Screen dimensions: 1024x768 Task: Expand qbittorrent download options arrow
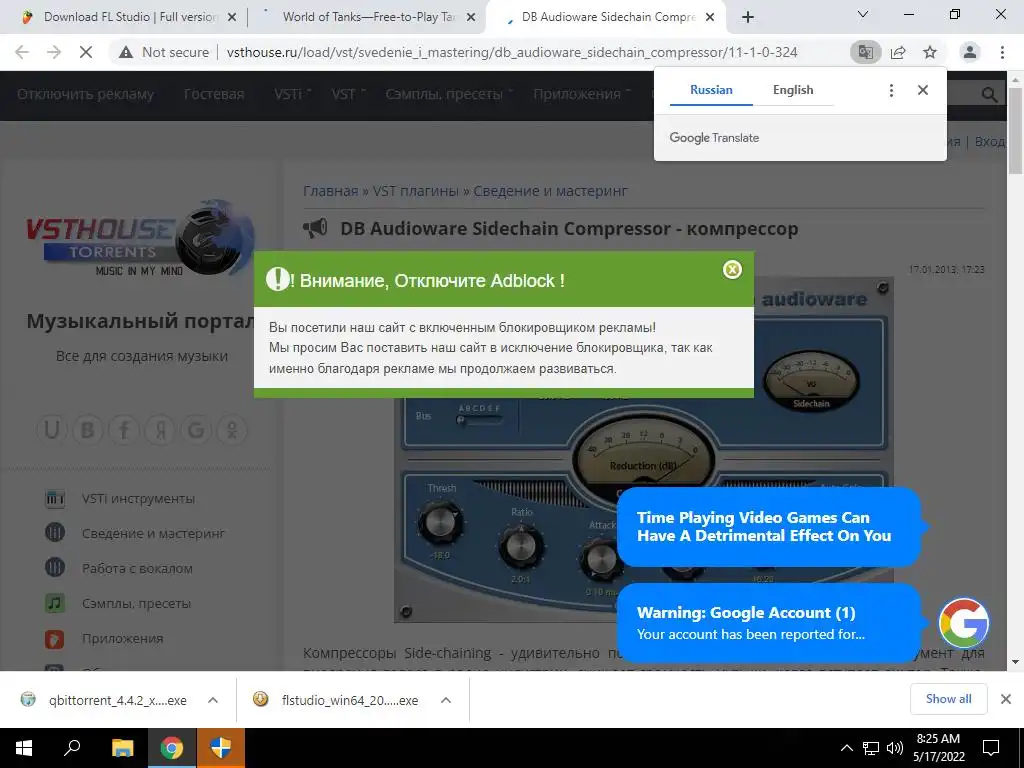point(213,700)
